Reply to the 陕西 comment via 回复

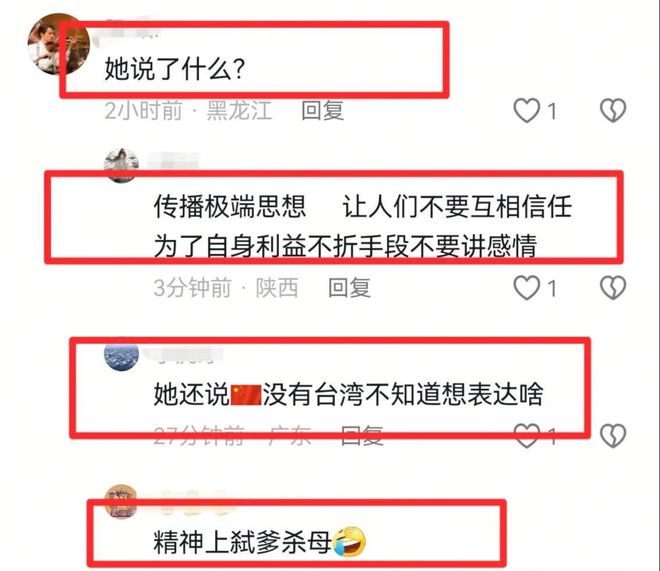349,288
